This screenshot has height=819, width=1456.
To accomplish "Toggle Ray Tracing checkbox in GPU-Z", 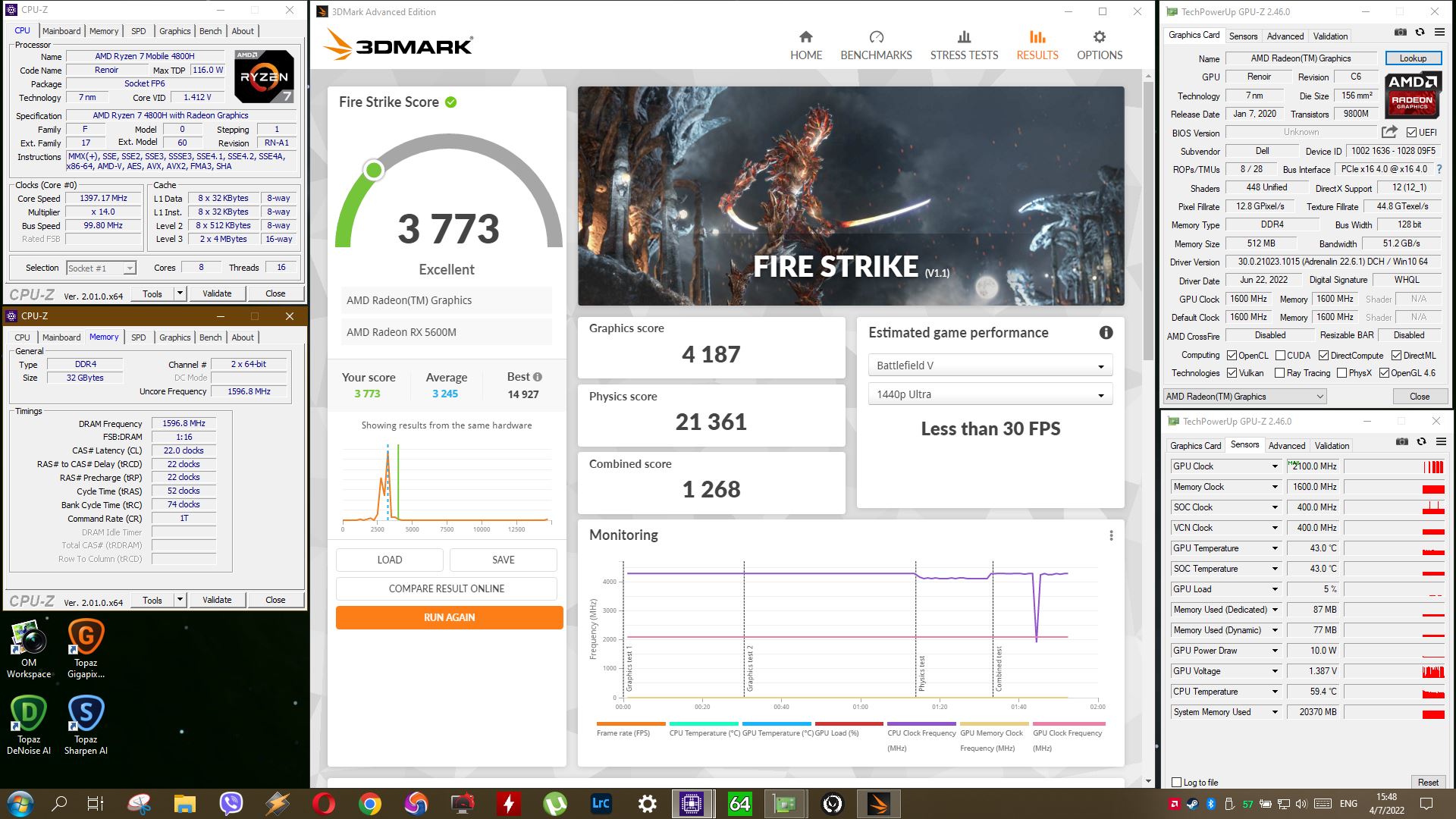I will tap(1280, 373).
